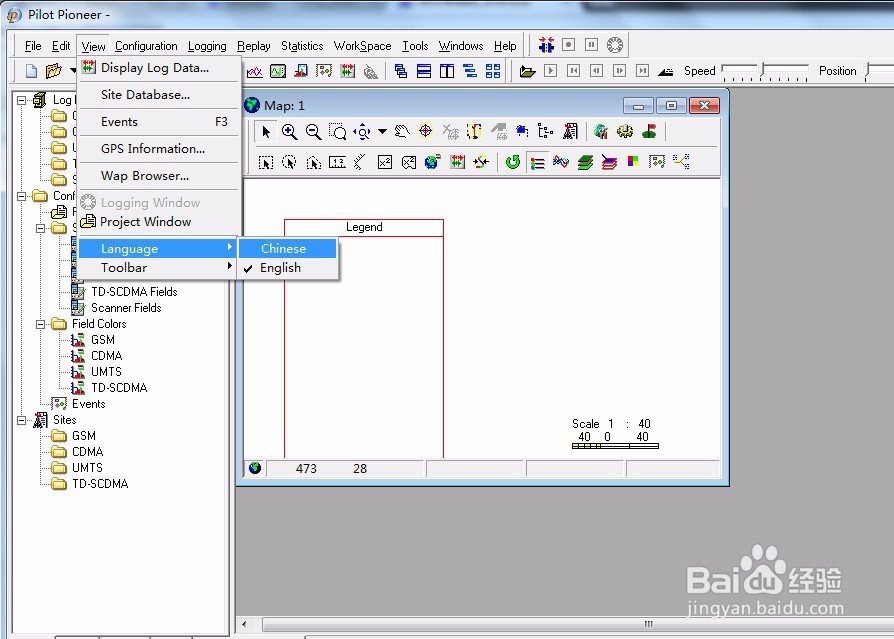The image size is (894, 639).
Task: Select TD-SCDMA folder under Sites
Action: pyautogui.click(x=100, y=484)
